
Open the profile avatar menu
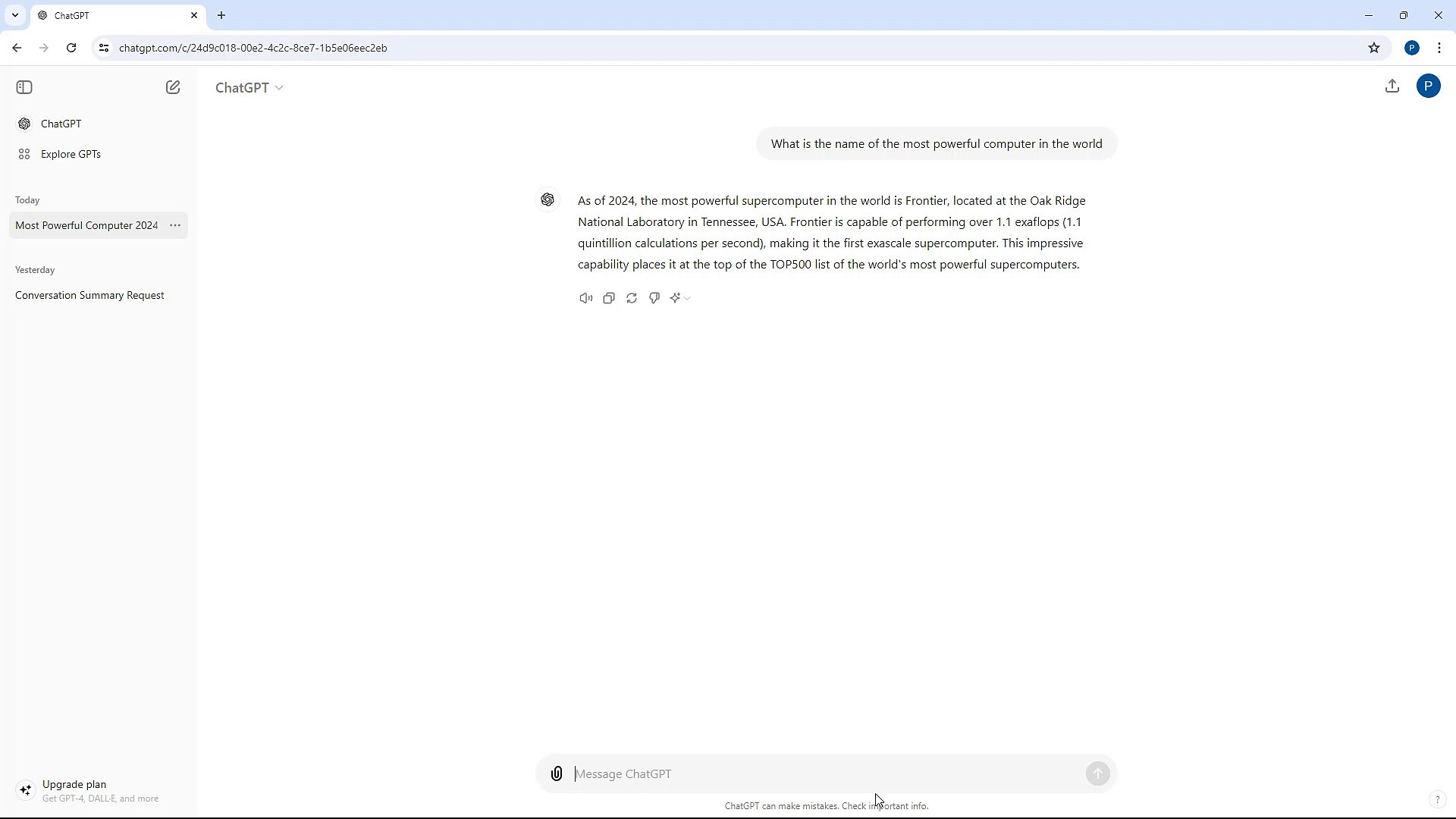pyautogui.click(x=1429, y=86)
